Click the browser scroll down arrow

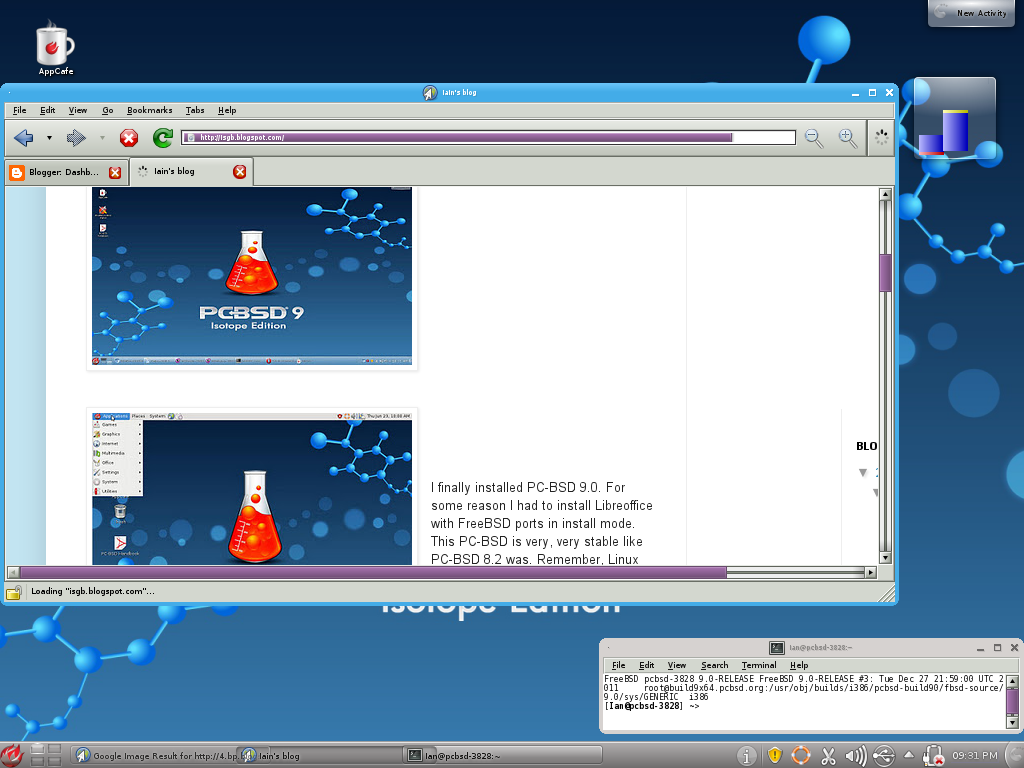(x=886, y=558)
